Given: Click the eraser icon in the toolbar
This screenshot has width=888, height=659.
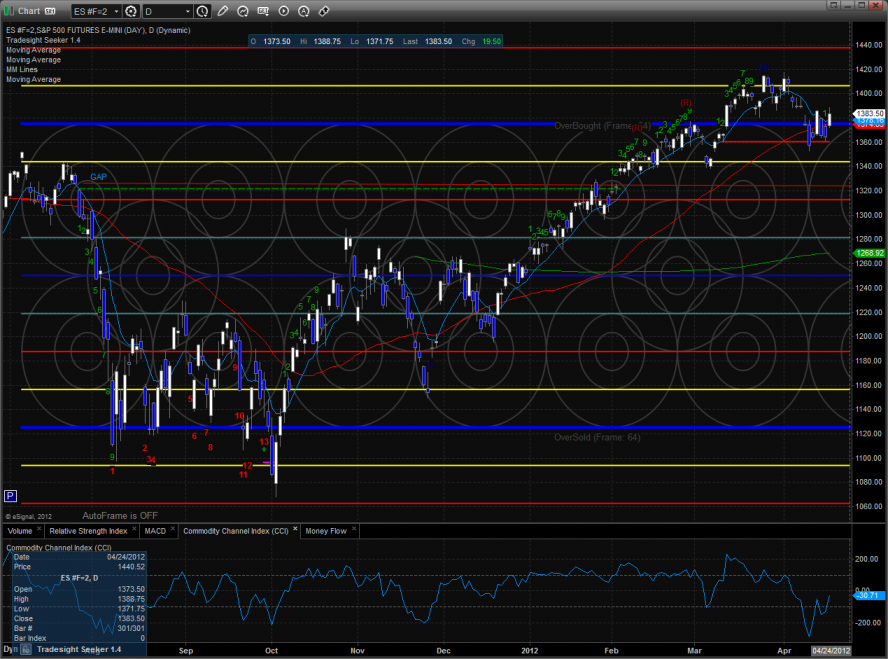Looking at the screenshot, I should tap(325, 11).
